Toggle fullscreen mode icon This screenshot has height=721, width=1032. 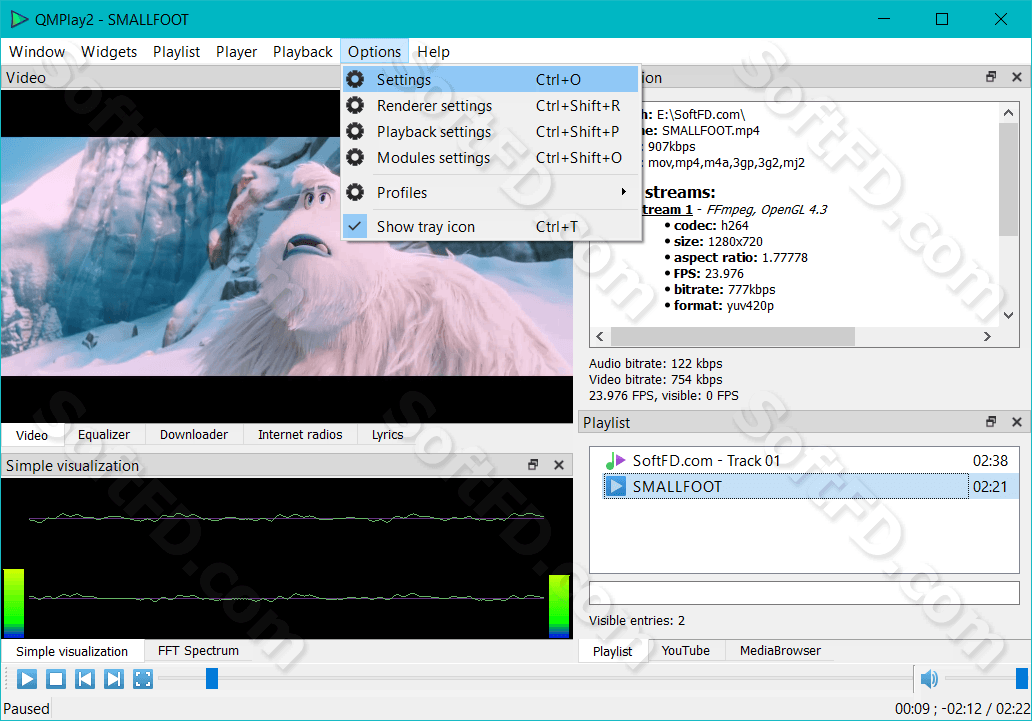pyautogui.click(x=143, y=678)
